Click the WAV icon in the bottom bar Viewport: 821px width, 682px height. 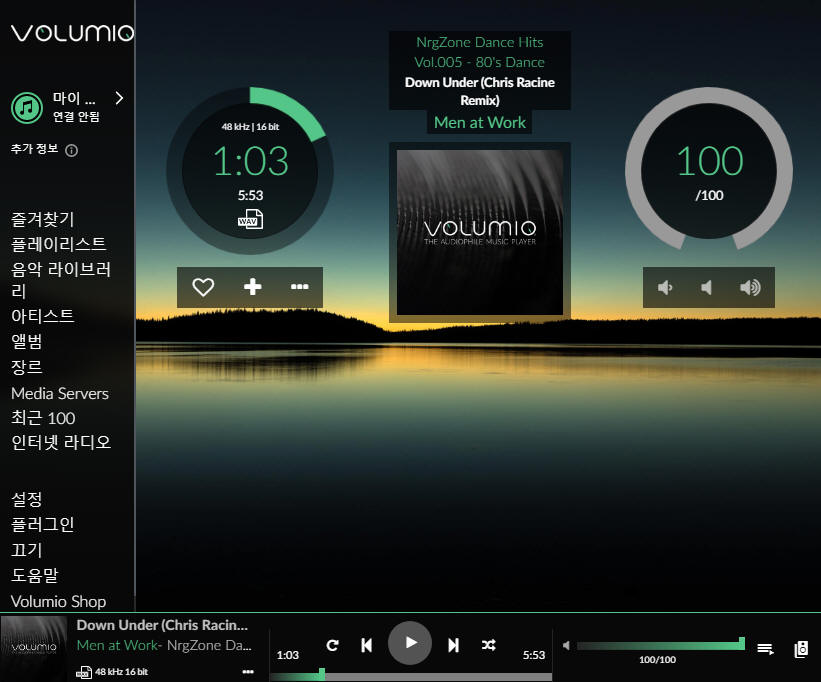tap(84, 672)
